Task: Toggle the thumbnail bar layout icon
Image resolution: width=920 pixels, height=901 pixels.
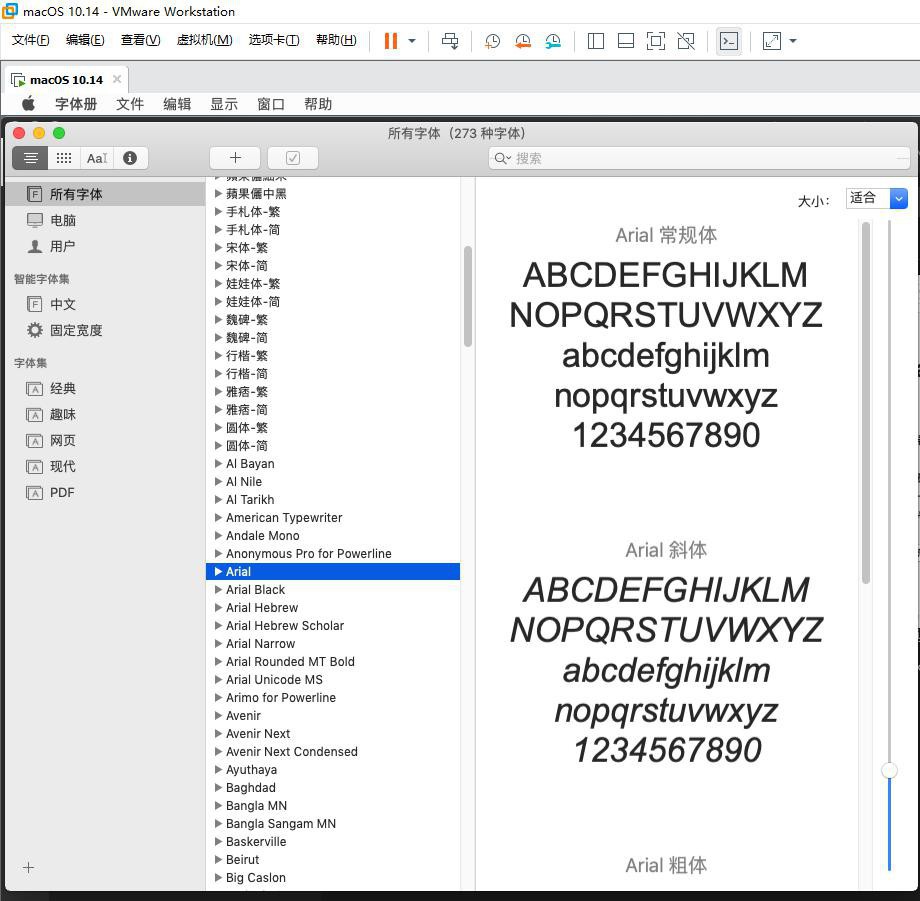Action: point(626,40)
